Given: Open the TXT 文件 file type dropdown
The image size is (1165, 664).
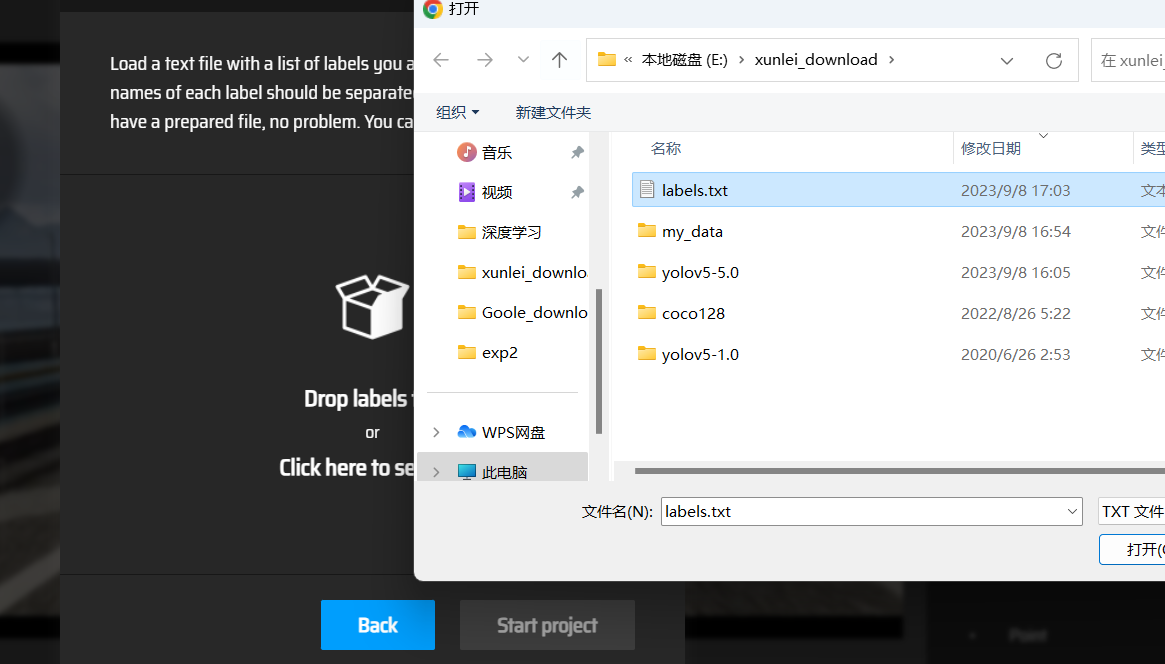Looking at the screenshot, I should tap(1139, 511).
